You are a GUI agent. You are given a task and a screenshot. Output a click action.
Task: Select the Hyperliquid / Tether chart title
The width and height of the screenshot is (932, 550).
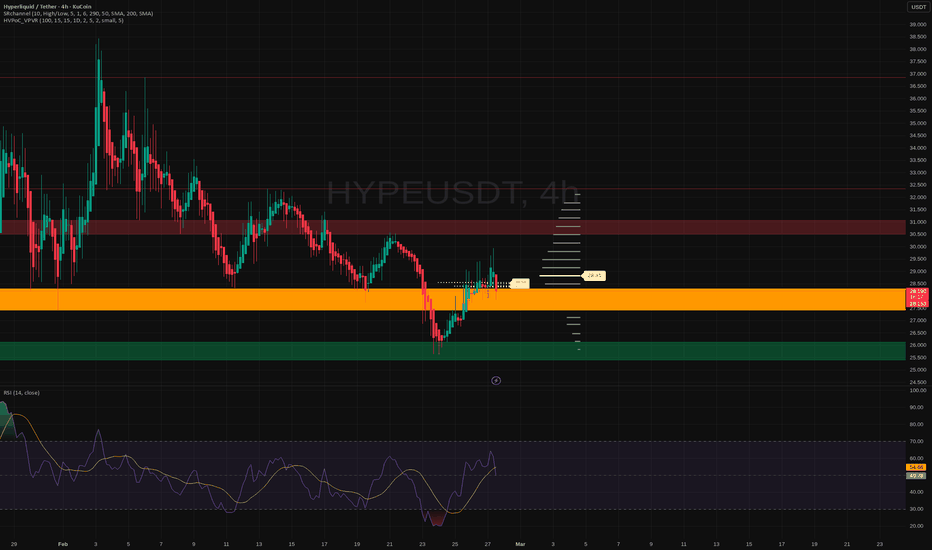point(48,7)
